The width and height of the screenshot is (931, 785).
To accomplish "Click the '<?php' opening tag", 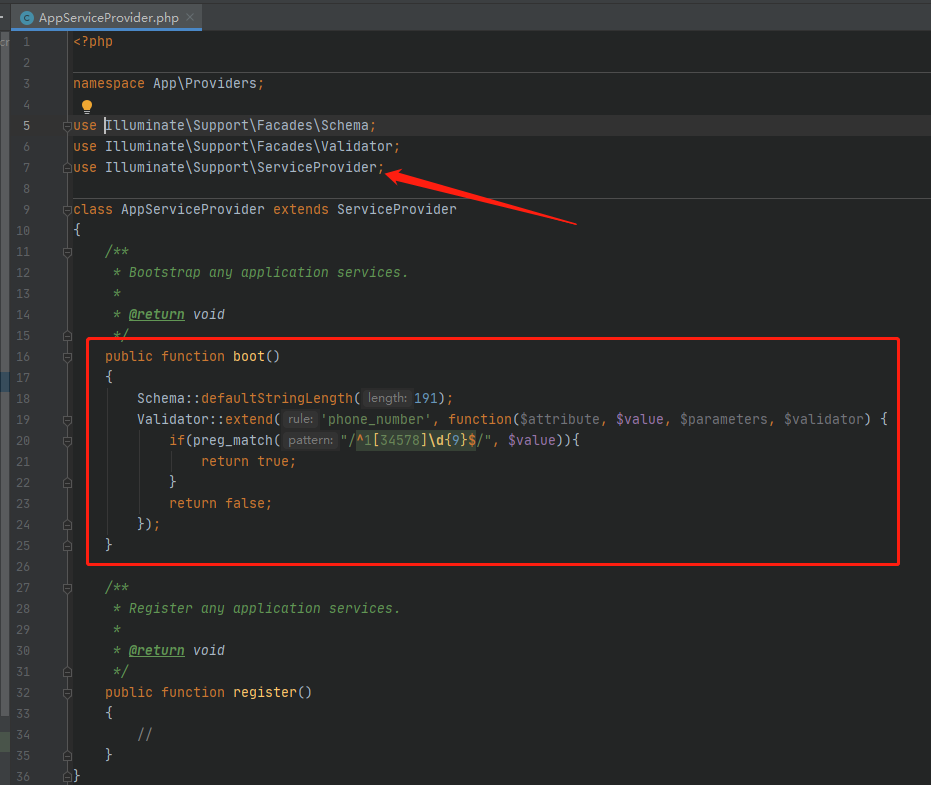I will pos(93,42).
